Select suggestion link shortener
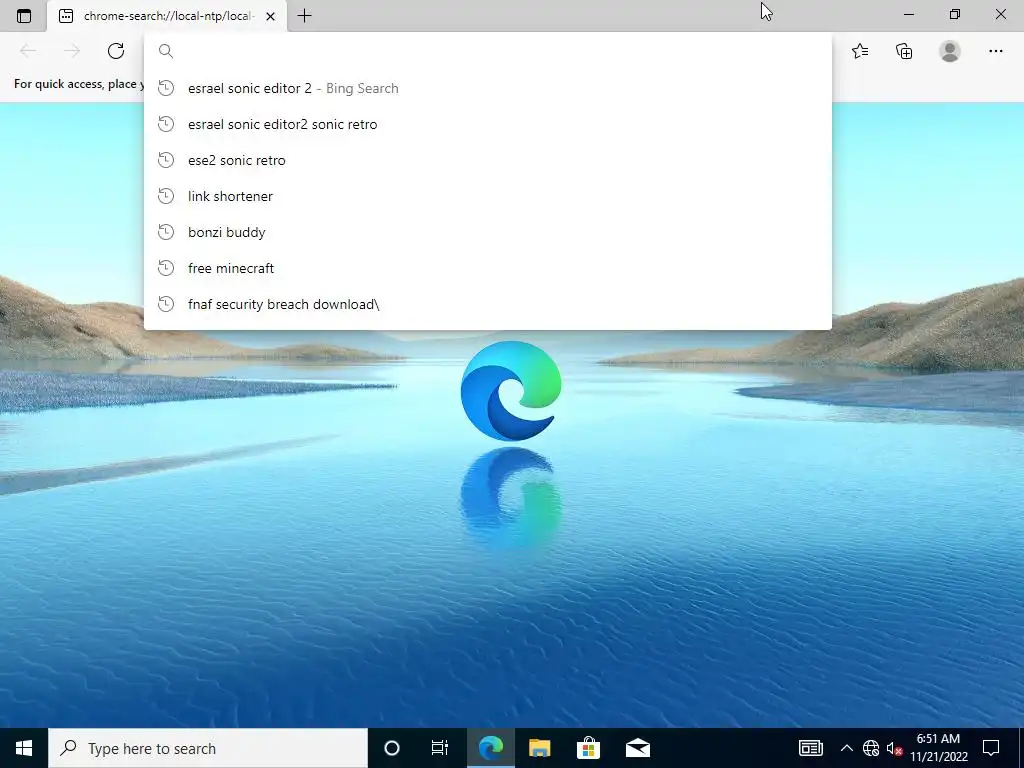Image resolution: width=1024 pixels, height=768 pixels. click(488, 196)
